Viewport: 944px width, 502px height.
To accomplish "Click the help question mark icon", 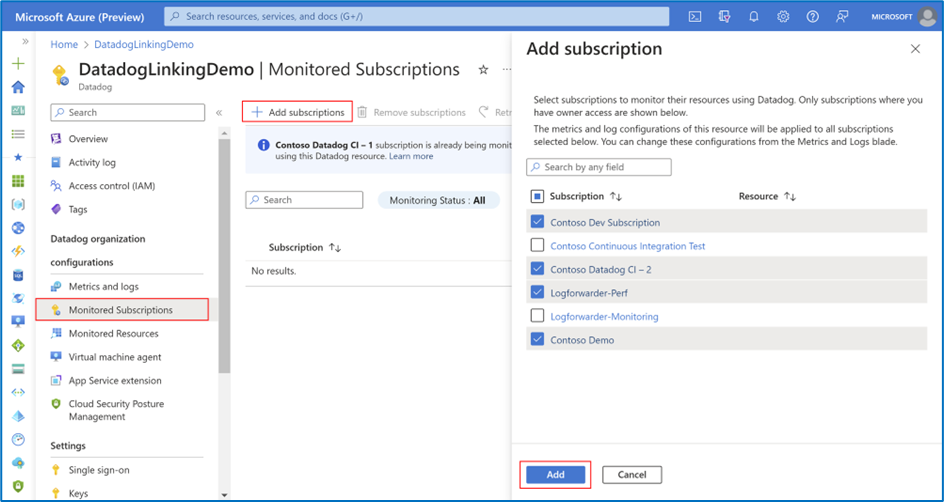I will tap(813, 17).
